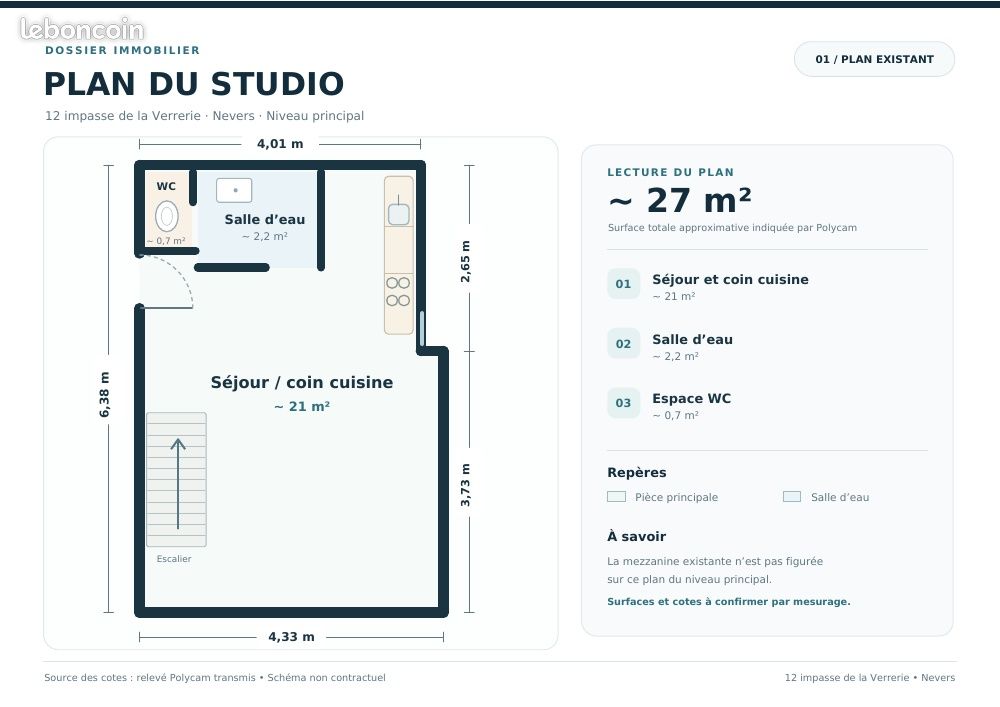Click the Salle d'eau legend swatch under Repères
Image resolution: width=1000 pixels, height=707 pixels.
point(791,497)
